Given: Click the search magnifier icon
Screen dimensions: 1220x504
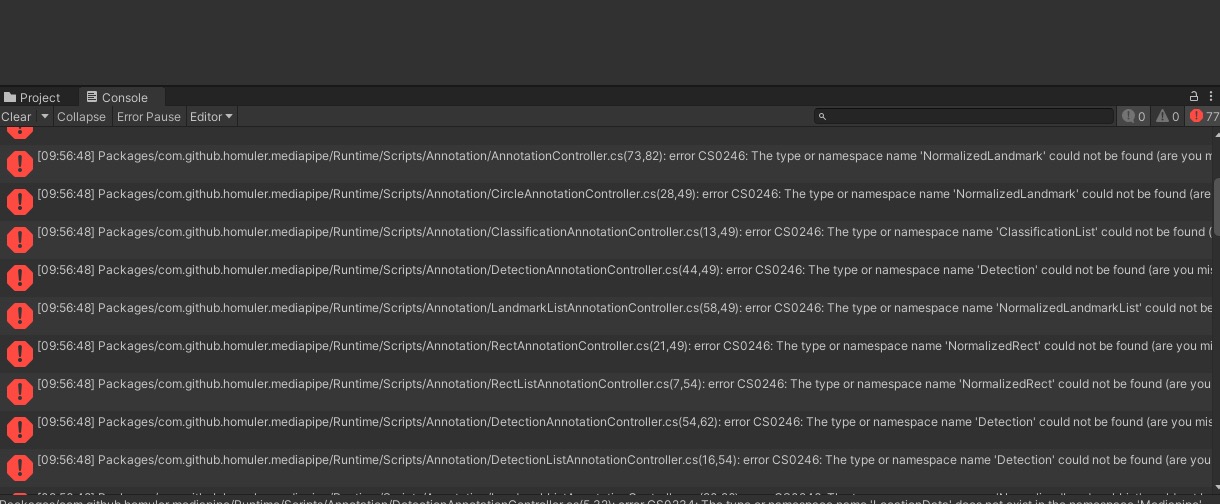Looking at the screenshot, I should 822,117.
